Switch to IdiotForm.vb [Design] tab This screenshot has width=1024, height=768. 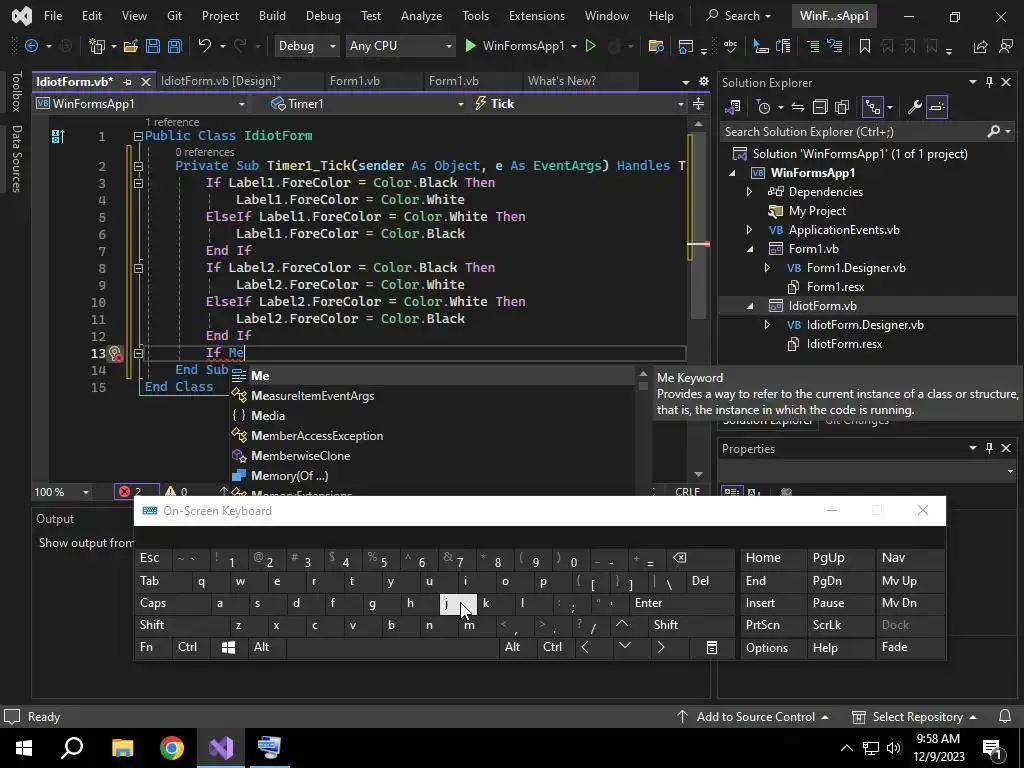[x=221, y=81]
